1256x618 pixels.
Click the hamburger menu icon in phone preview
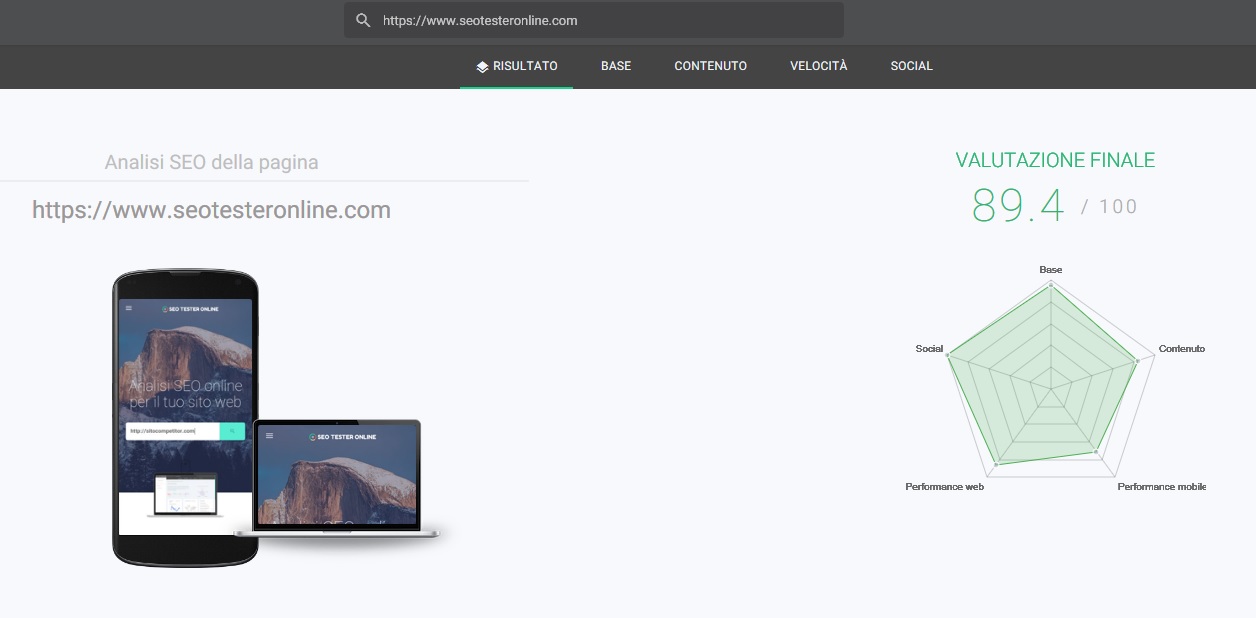128,309
